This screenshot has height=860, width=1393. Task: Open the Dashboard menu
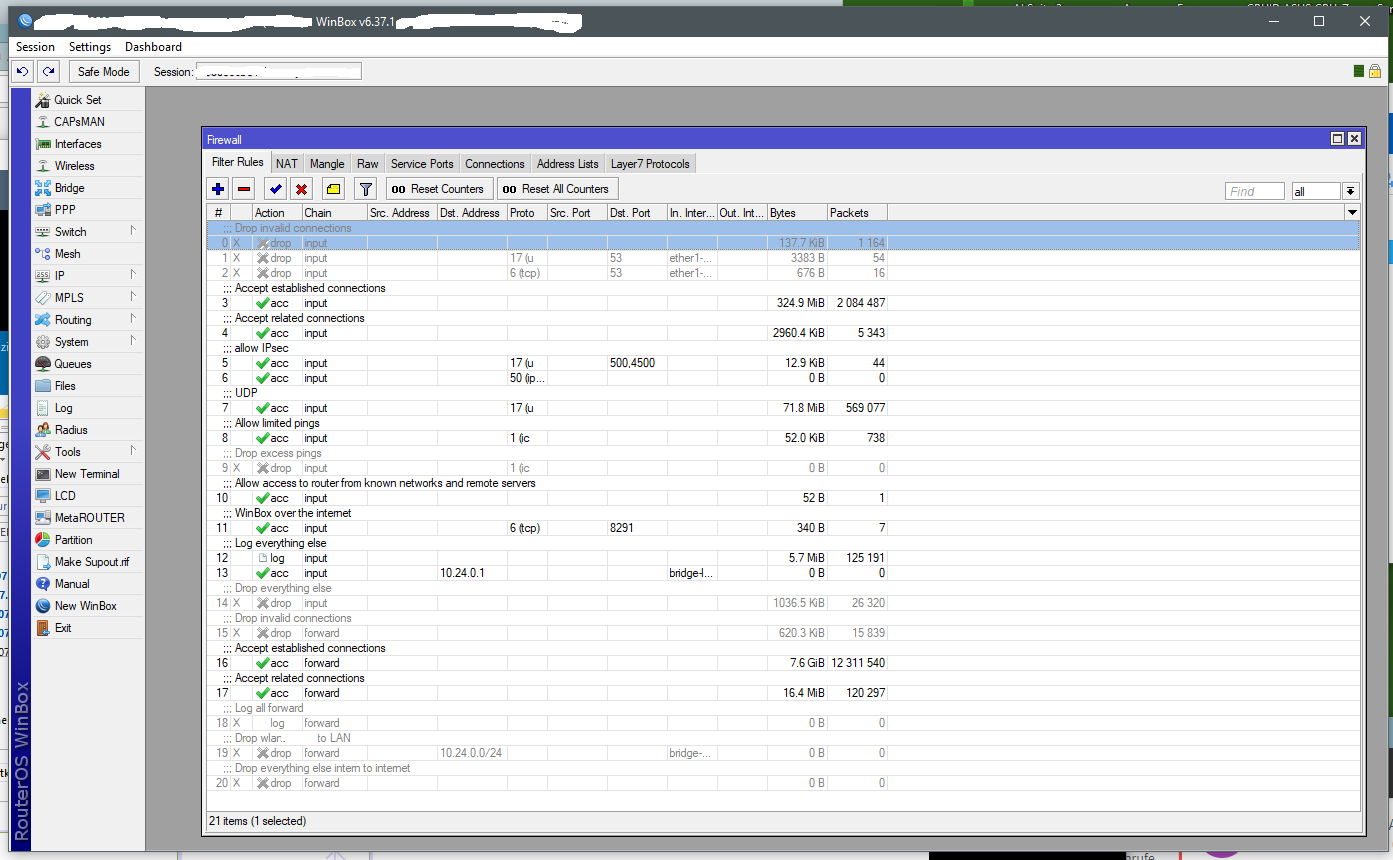[153, 47]
